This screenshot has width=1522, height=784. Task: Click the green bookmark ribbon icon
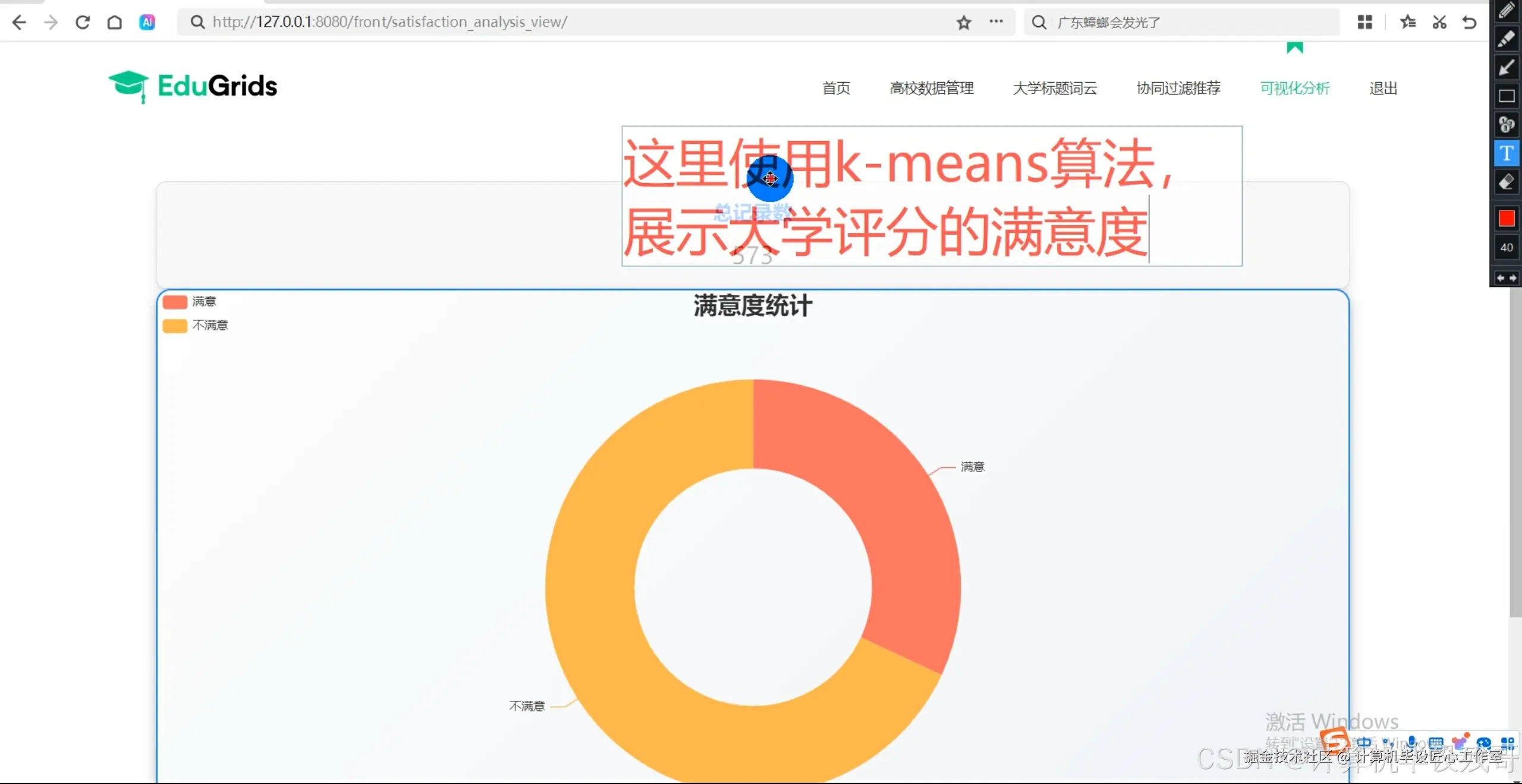[x=1295, y=48]
